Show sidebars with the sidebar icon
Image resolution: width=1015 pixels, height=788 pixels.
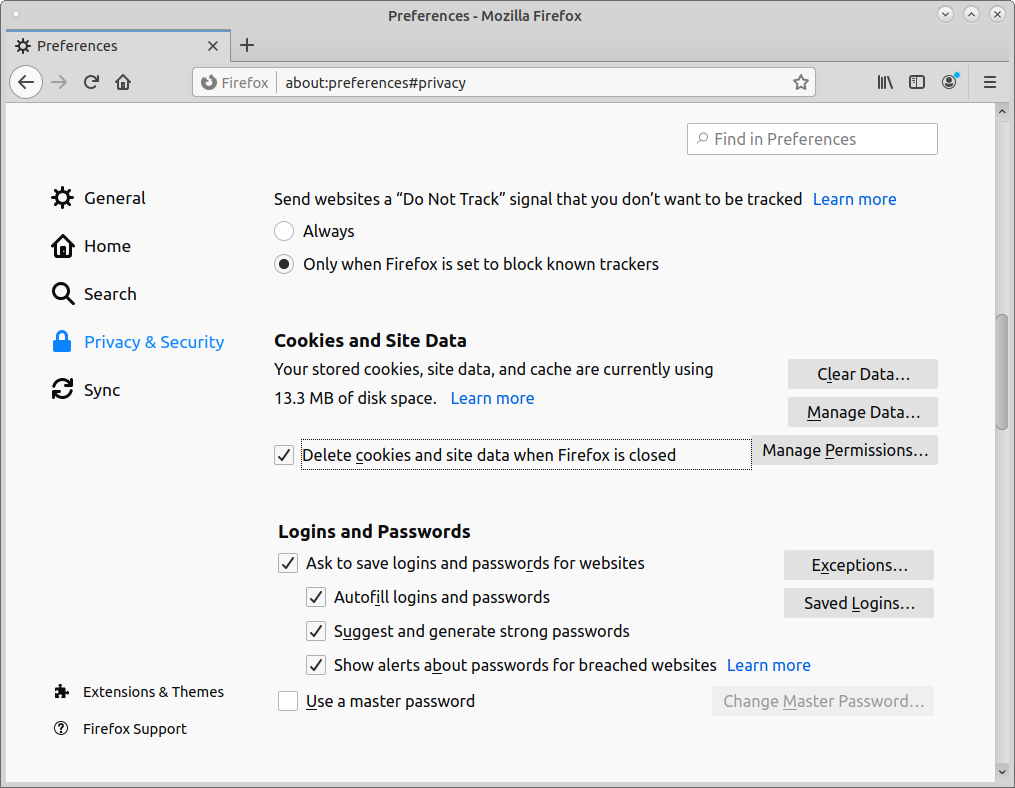pyautogui.click(x=917, y=82)
